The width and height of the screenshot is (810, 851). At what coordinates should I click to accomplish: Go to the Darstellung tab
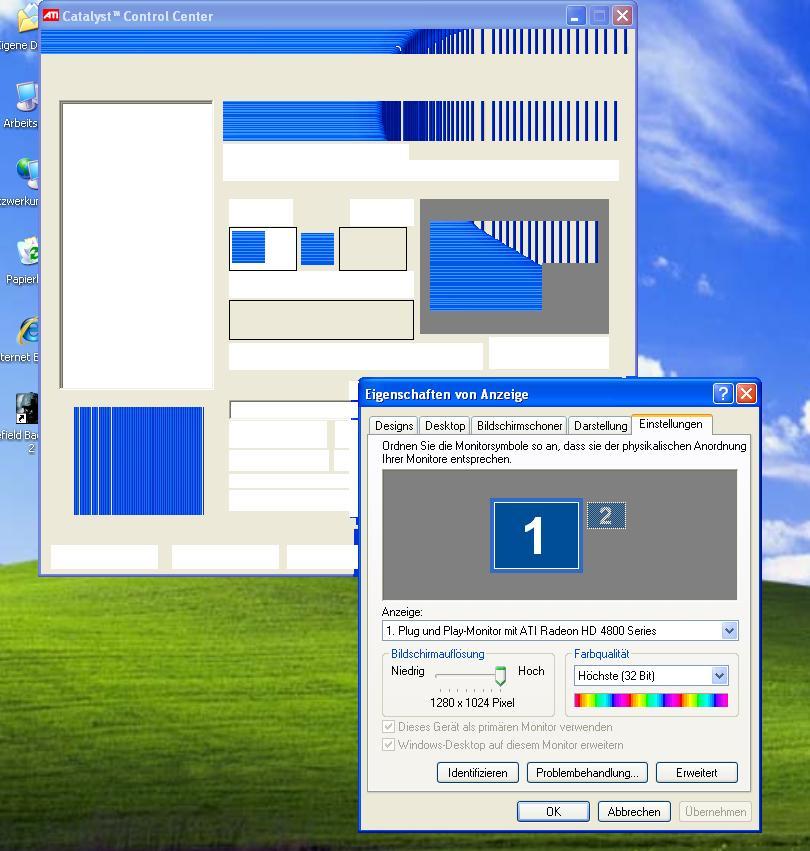tap(600, 426)
